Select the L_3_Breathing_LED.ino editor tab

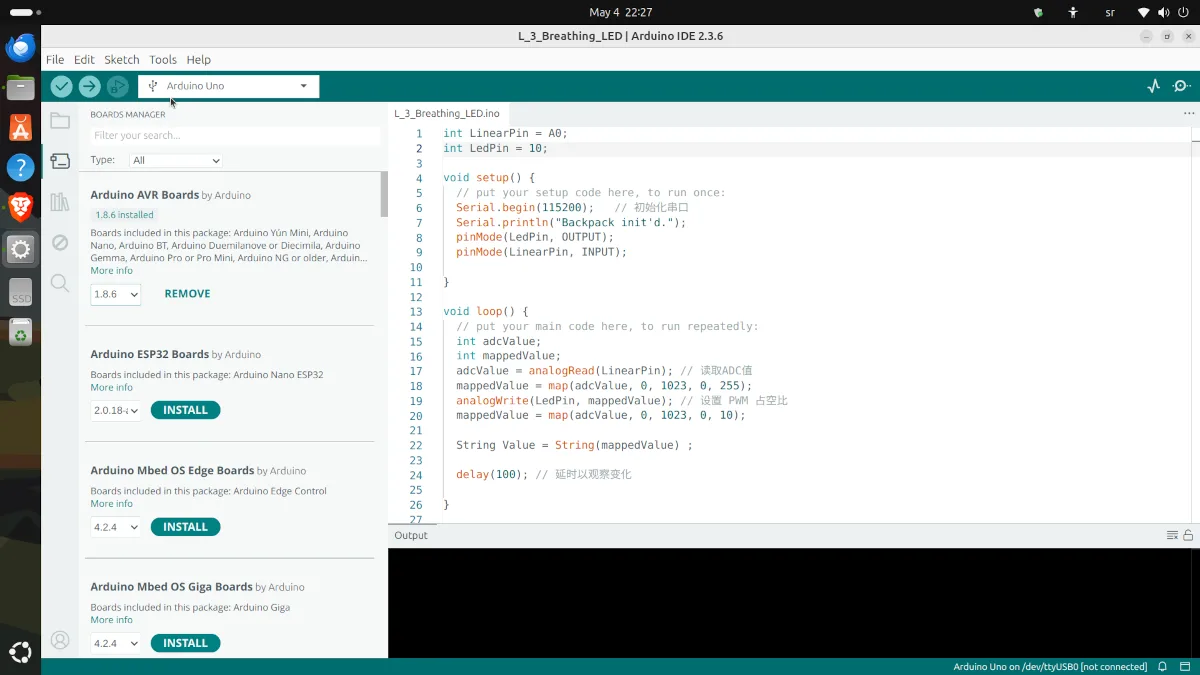447,114
